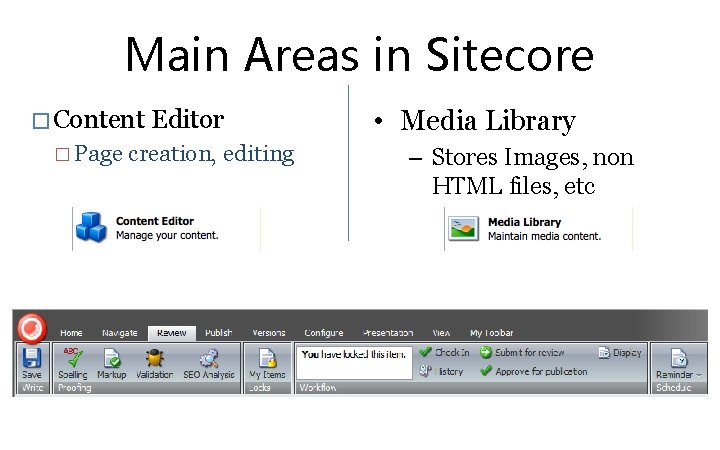
Task: Click 'Maintain media content.' text
Action: tap(544, 236)
